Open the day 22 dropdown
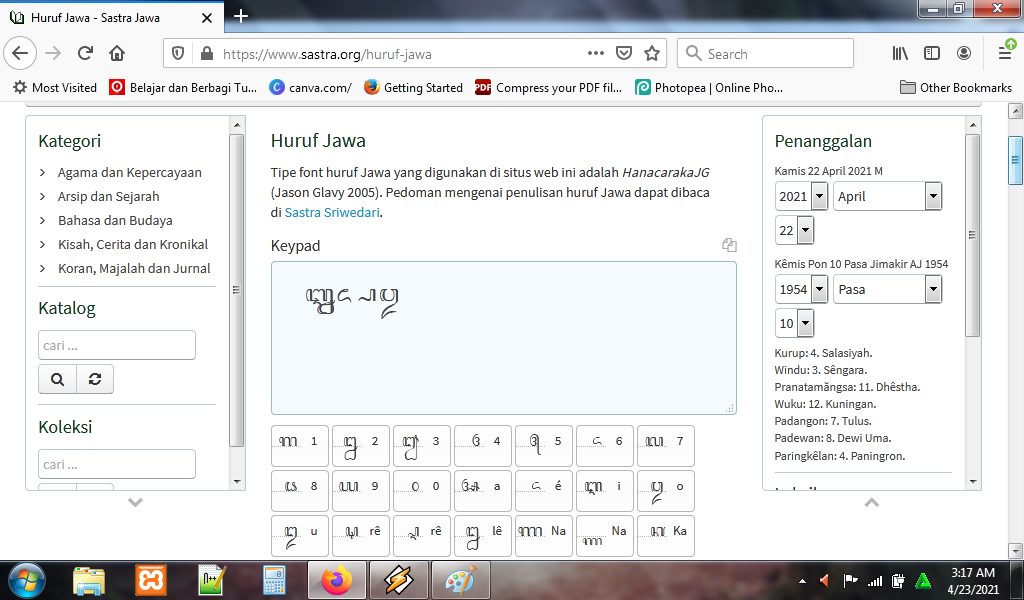The image size is (1024, 600). tap(794, 230)
